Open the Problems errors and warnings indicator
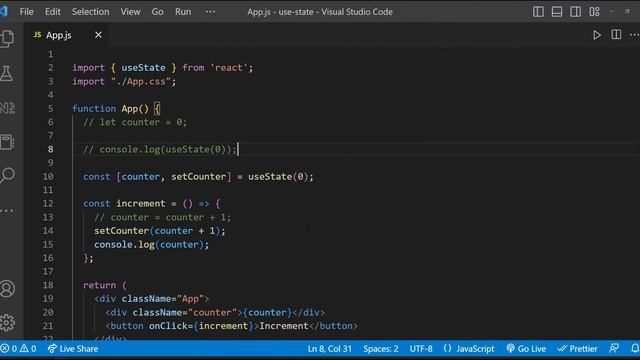640x360 pixels. tap(19, 349)
